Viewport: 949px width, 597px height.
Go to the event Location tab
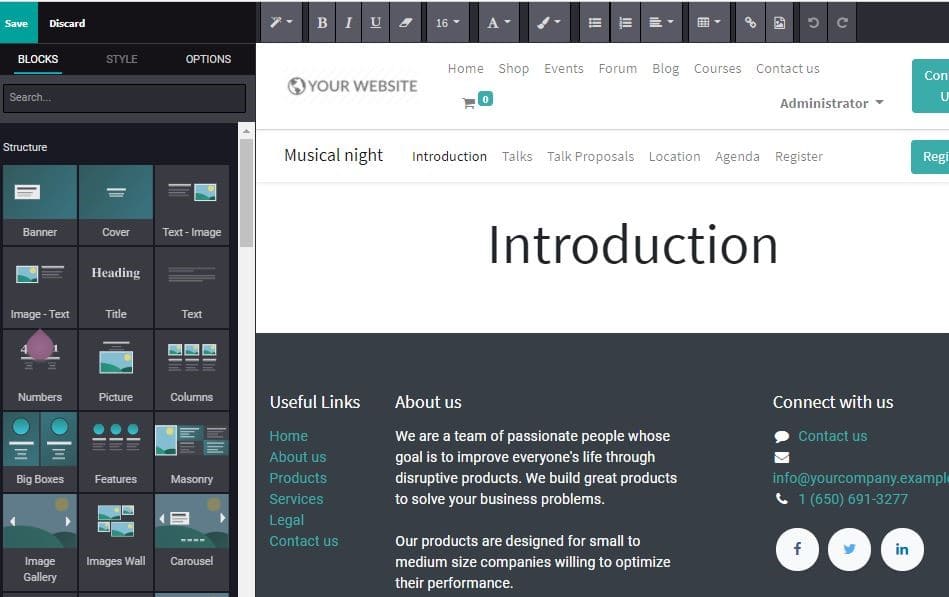click(674, 156)
